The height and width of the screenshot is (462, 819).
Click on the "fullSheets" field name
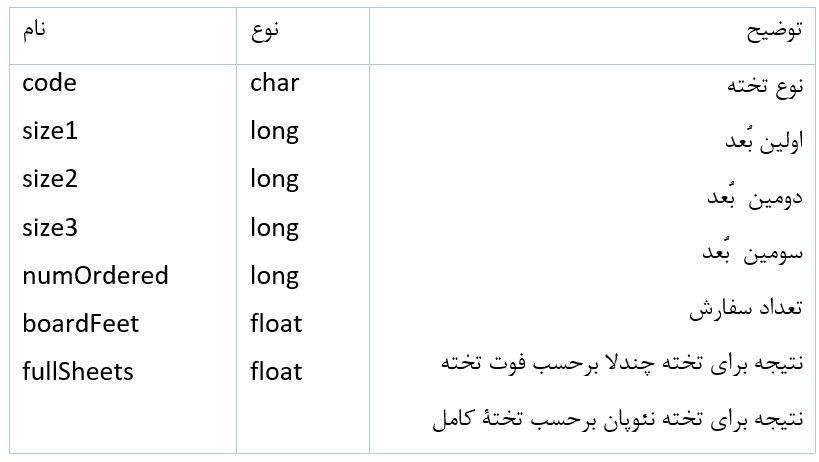78,372
